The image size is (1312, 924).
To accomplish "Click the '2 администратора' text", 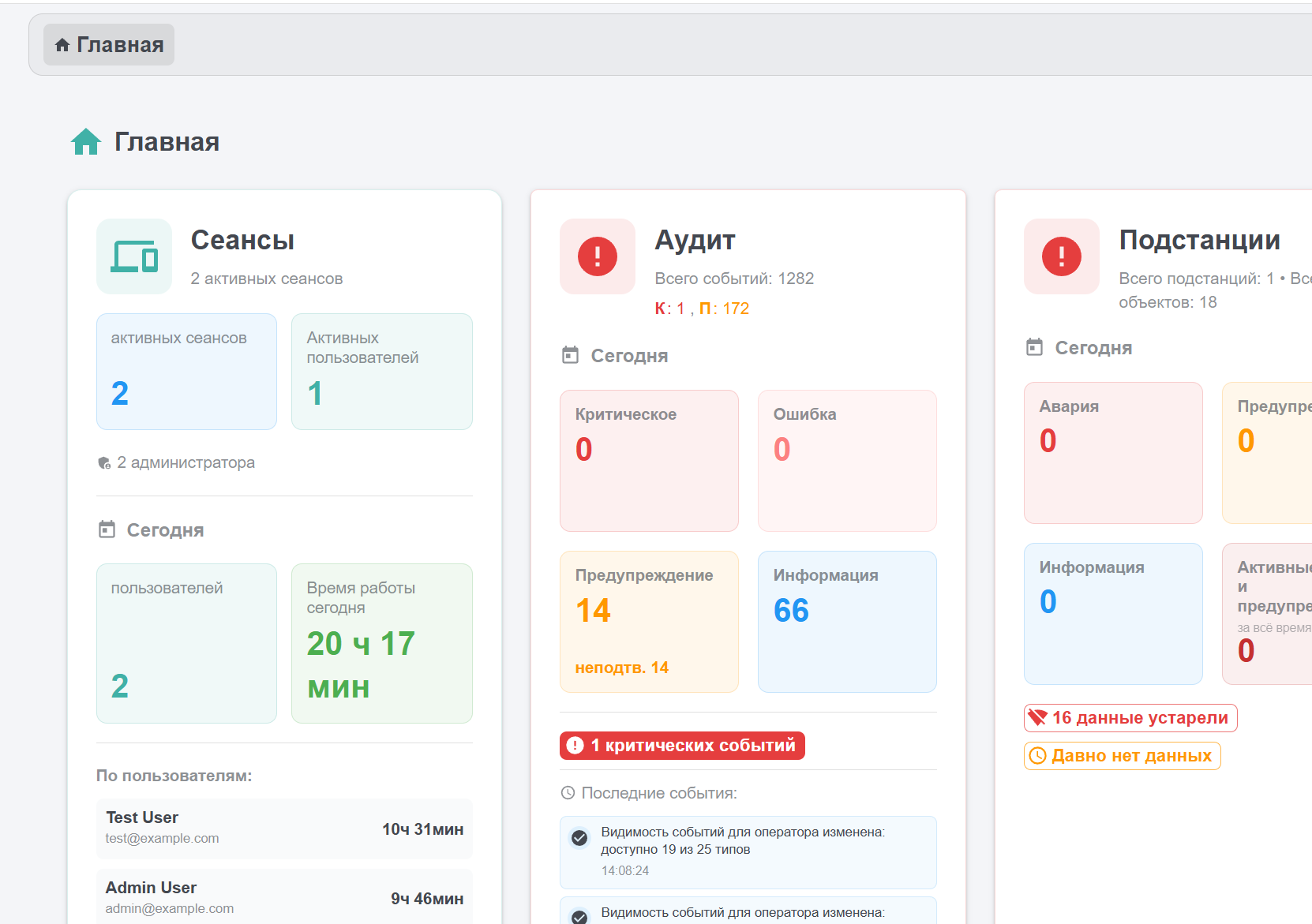I will [186, 462].
